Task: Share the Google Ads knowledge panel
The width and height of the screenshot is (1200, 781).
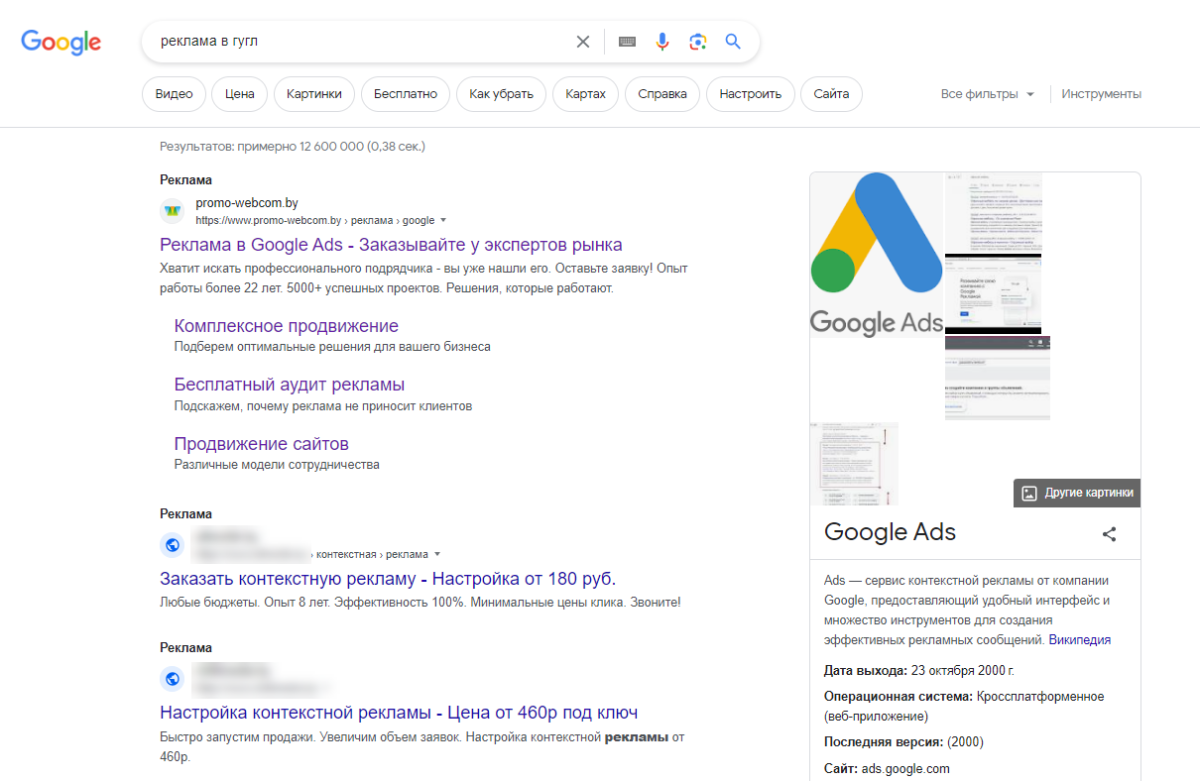Action: [1109, 534]
